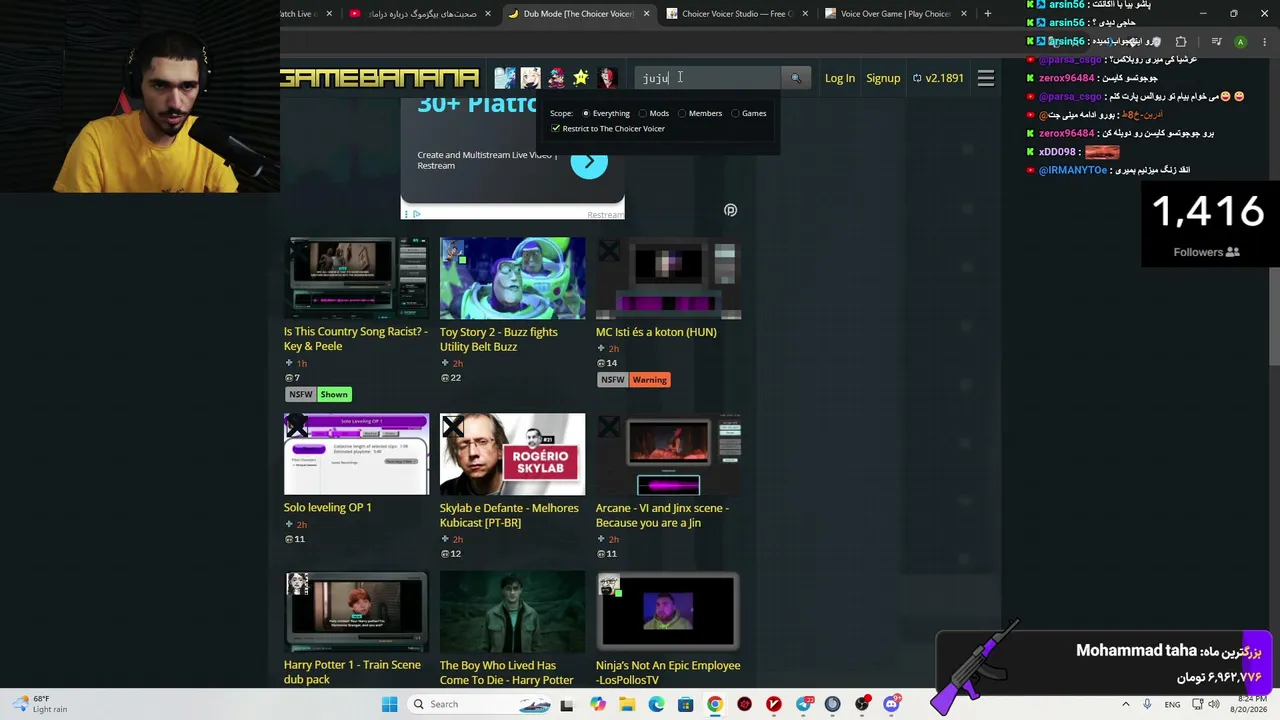This screenshot has width=1280, height=720.
Task: Open Telegram from the taskbar
Action: tap(803, 704)
